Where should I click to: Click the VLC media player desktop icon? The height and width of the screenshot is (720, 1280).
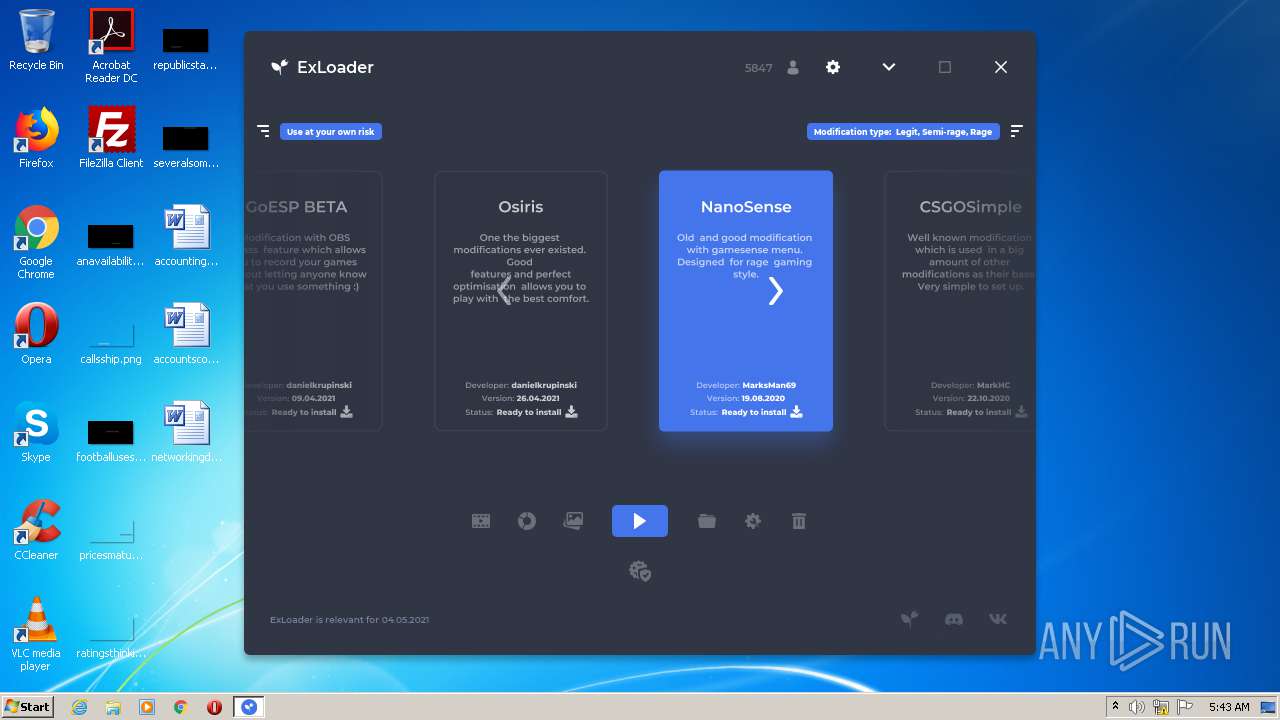click(x=36, y=634)
